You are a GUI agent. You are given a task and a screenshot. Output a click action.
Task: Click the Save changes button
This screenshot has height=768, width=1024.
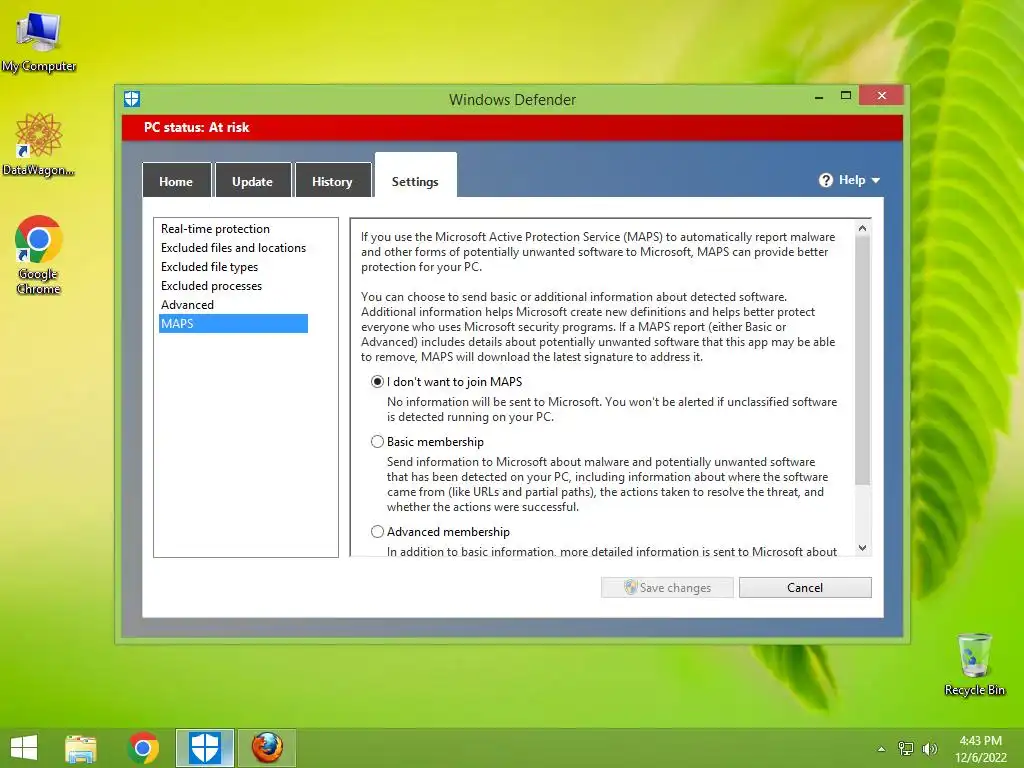tap(667, 587)
